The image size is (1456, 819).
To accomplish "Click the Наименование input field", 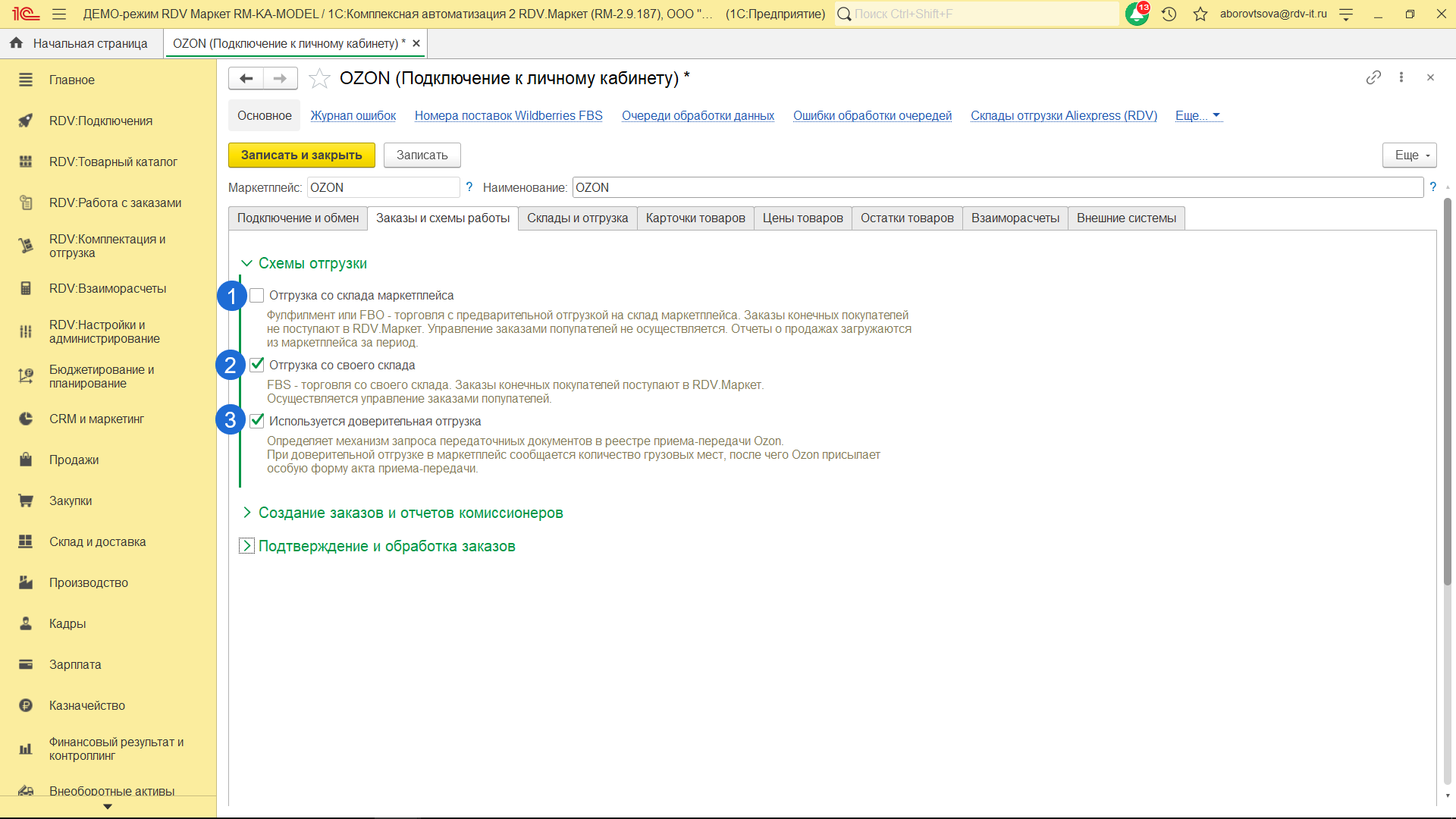I will (x=996, y=187).
